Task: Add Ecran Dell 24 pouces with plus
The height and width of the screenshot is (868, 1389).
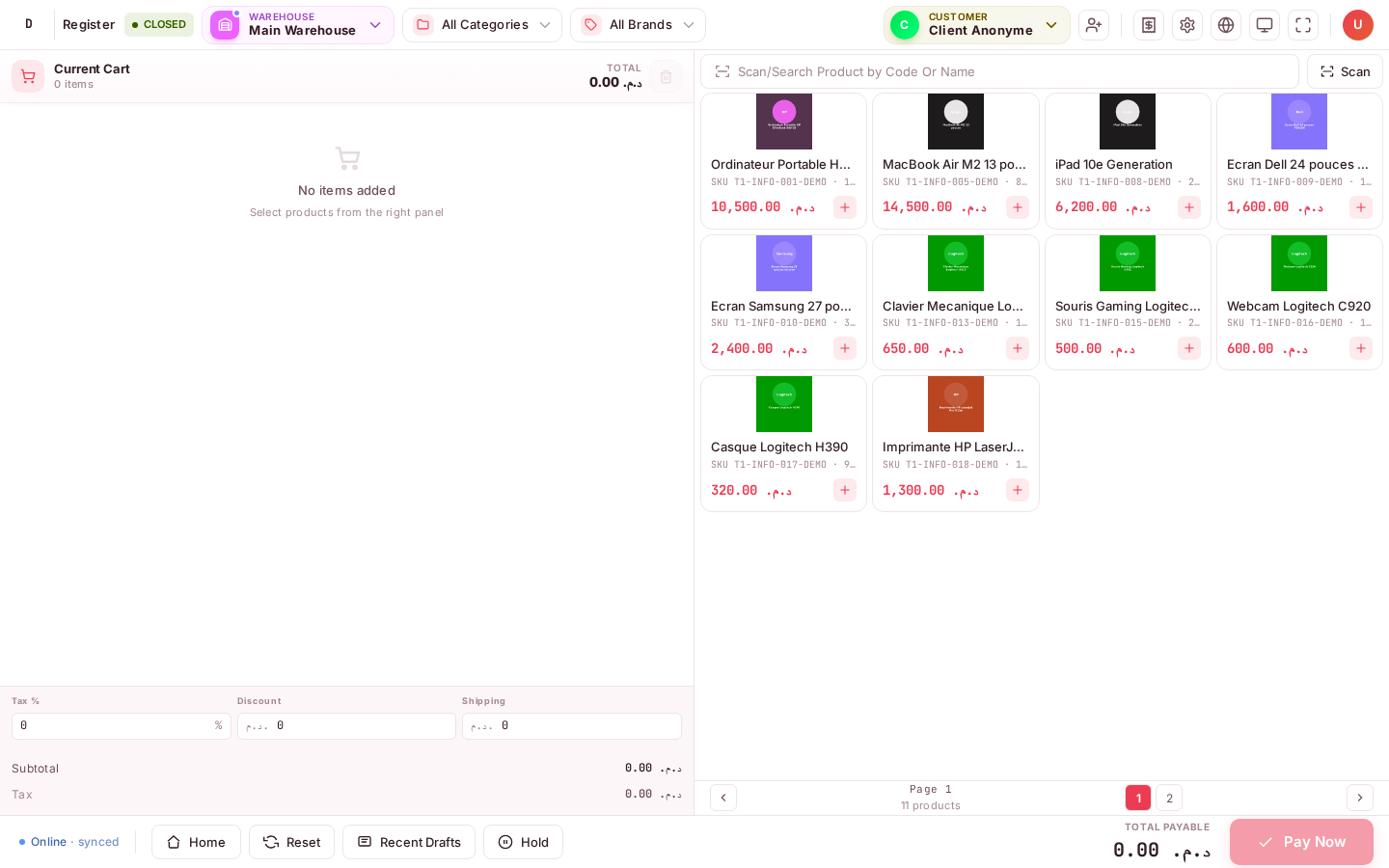Action: [1361, 207]
